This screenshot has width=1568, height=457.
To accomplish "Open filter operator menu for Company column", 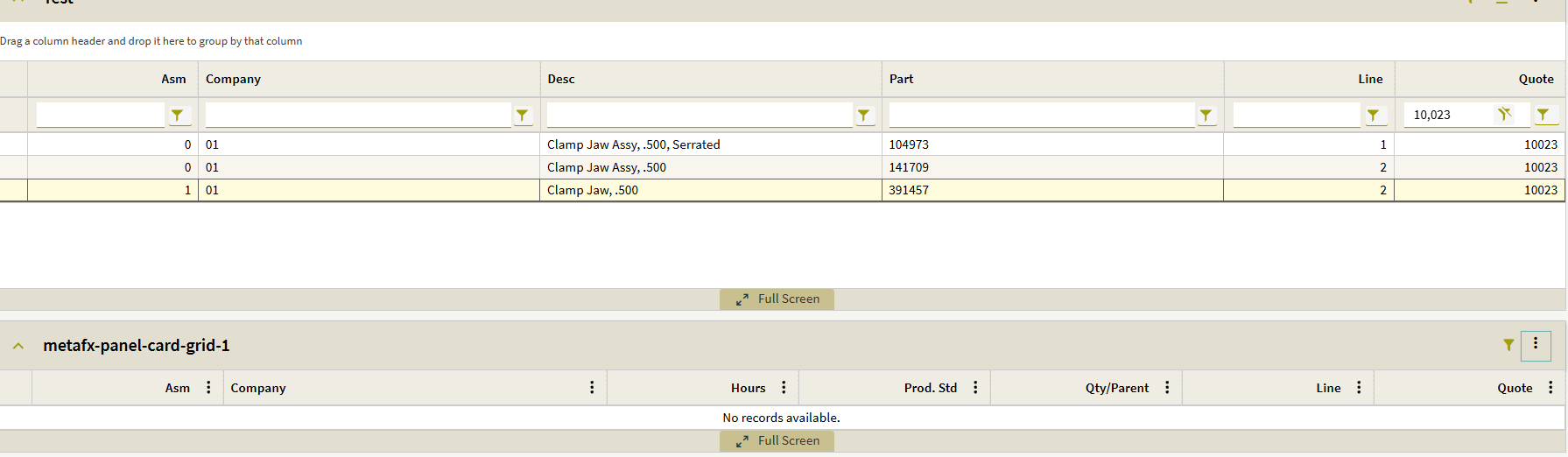I will pyautogui.click(x=522, y=115).
